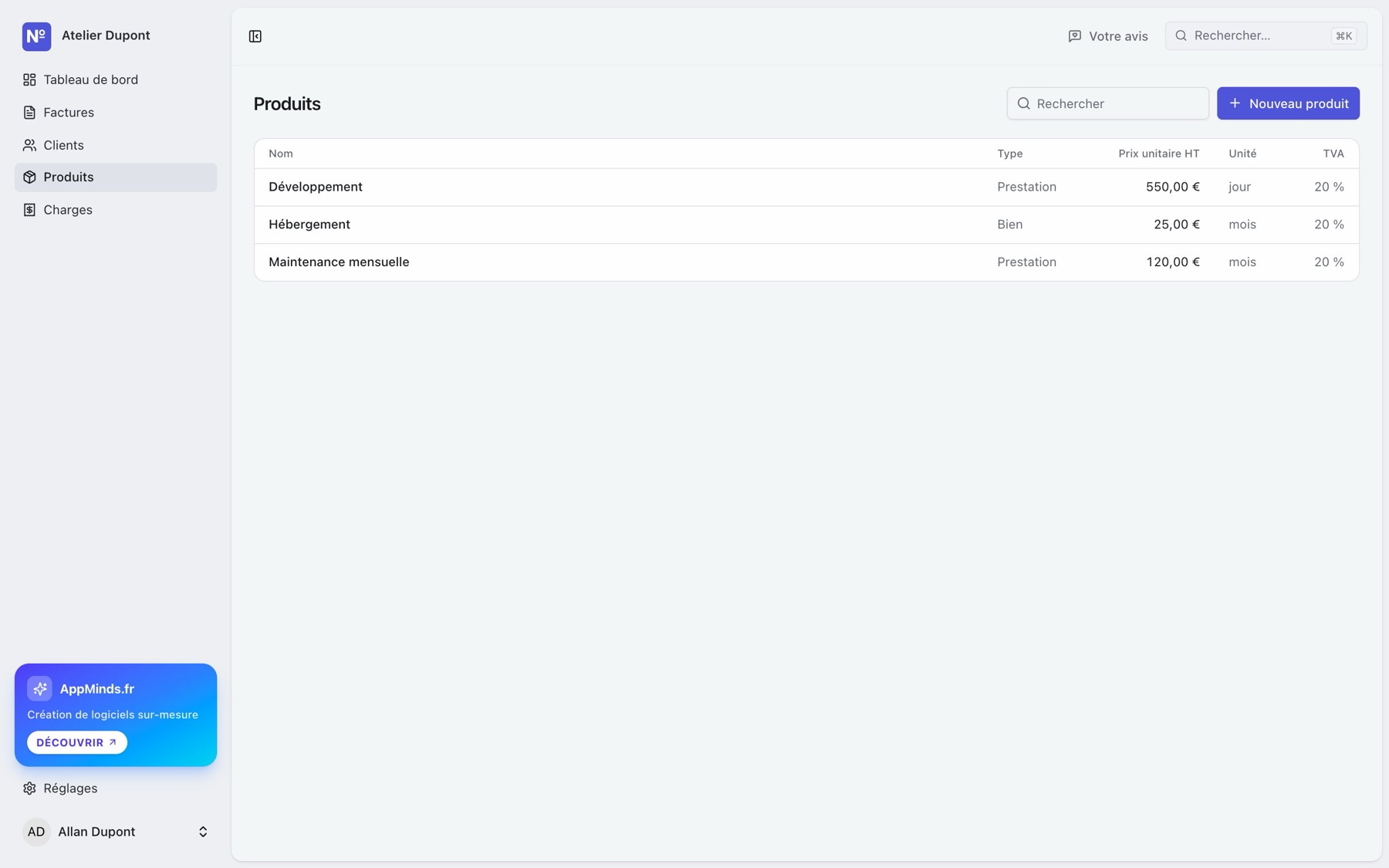Click the 25,00 € price cell
Image resolution: width=1389 pixels, height=868 pixels.
(1176, 225)
